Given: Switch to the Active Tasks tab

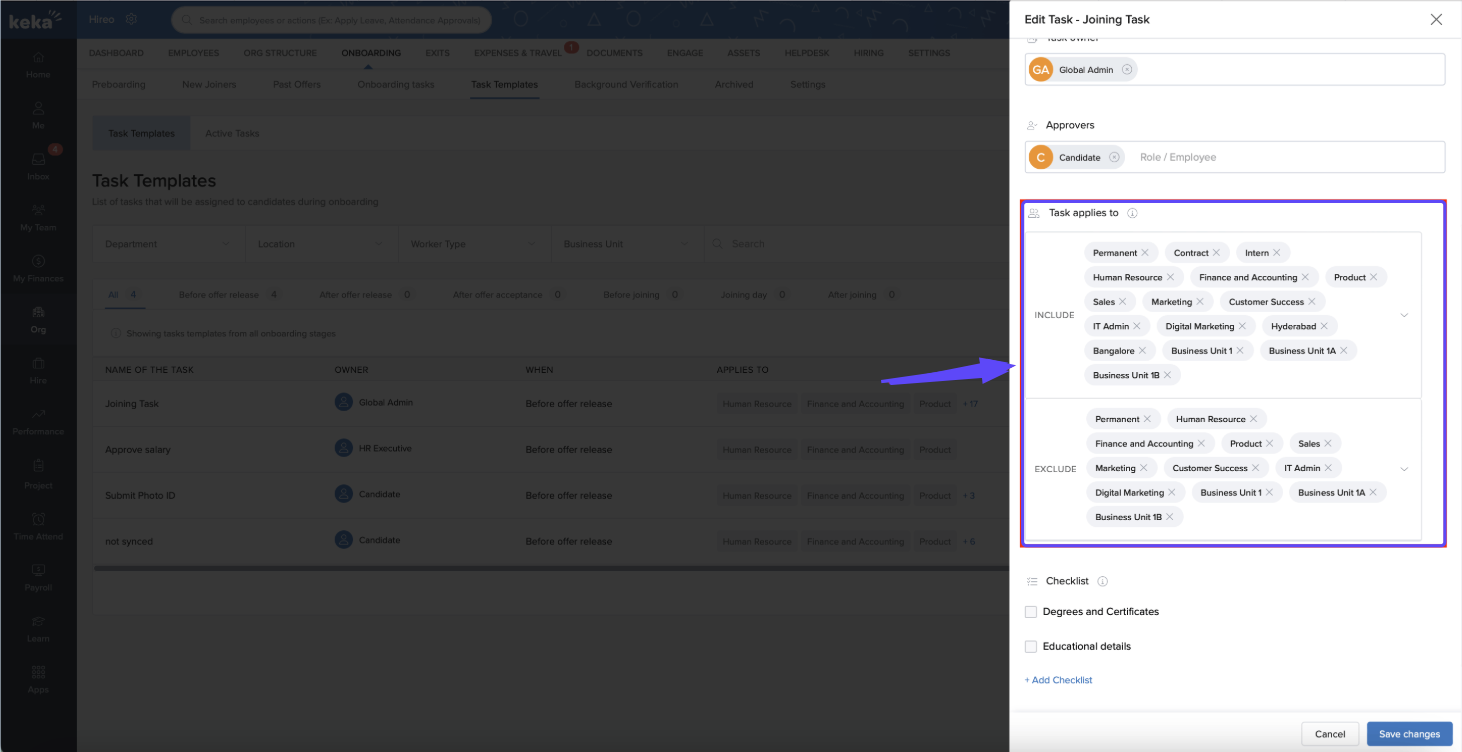Looking at the screenshot, I should coord(232,133).
